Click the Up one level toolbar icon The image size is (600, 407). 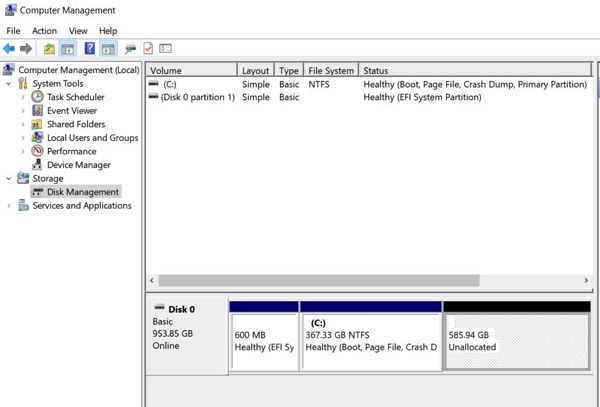(x=48, y=49)
